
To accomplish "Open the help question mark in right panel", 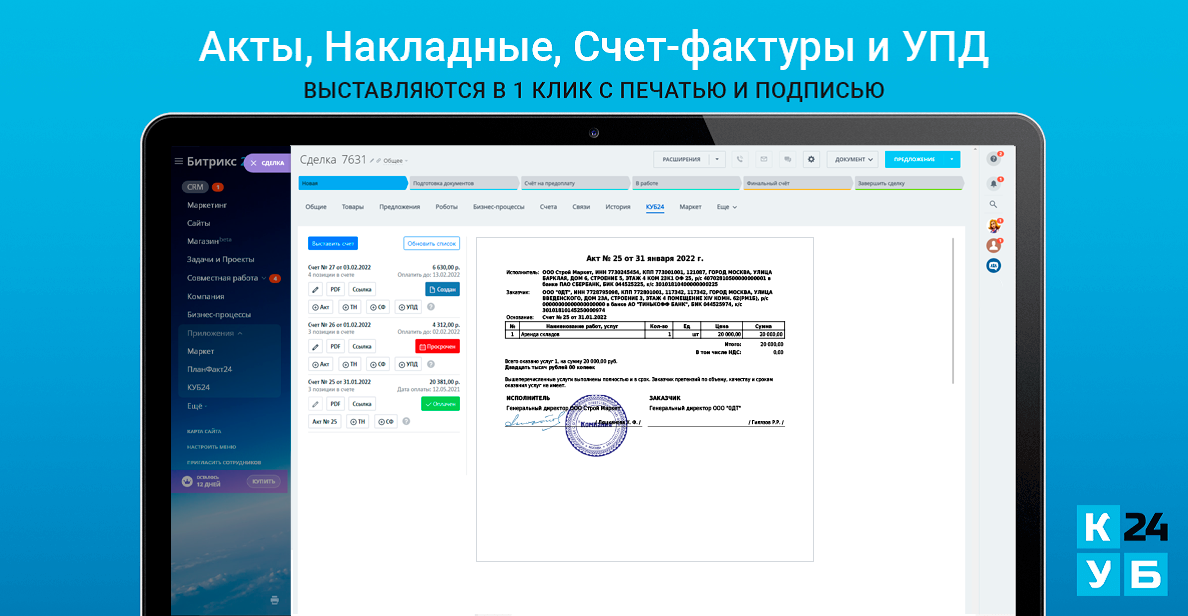I will 993,159.
